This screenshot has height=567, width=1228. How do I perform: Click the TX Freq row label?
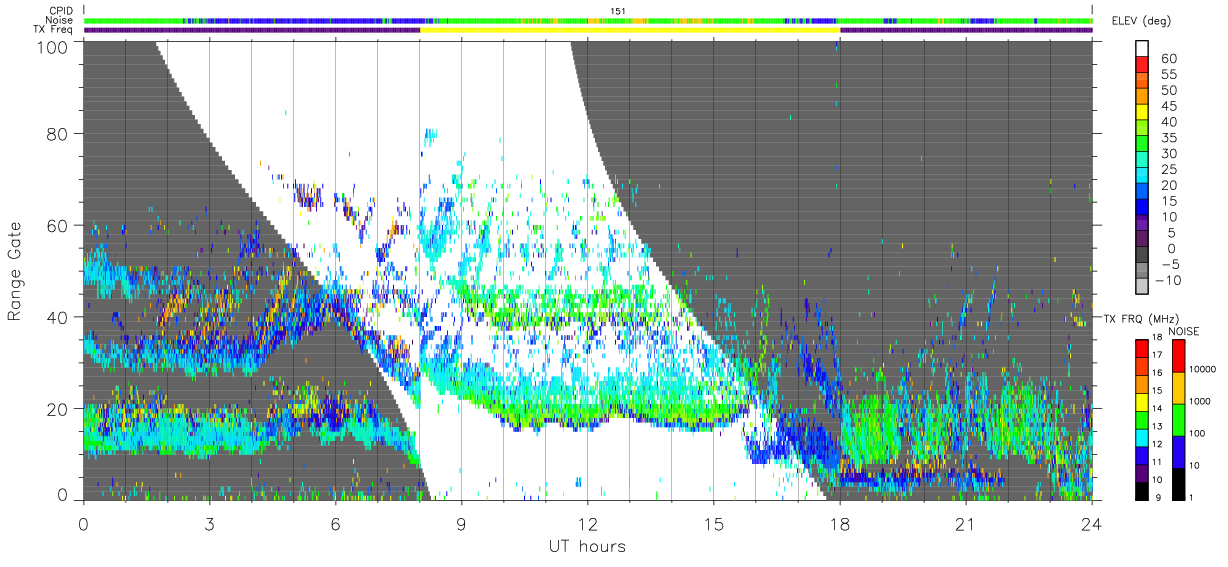click(54, 29)
